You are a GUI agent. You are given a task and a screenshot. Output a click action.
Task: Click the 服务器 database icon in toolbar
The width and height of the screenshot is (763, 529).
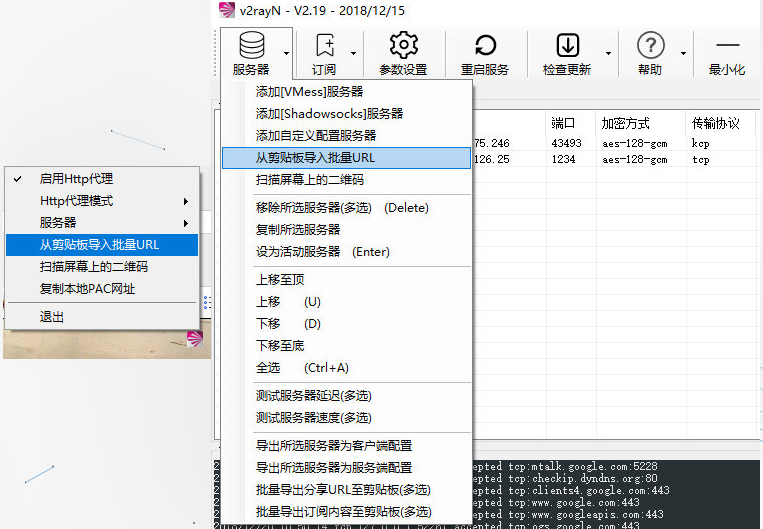(x=252, y=45)
